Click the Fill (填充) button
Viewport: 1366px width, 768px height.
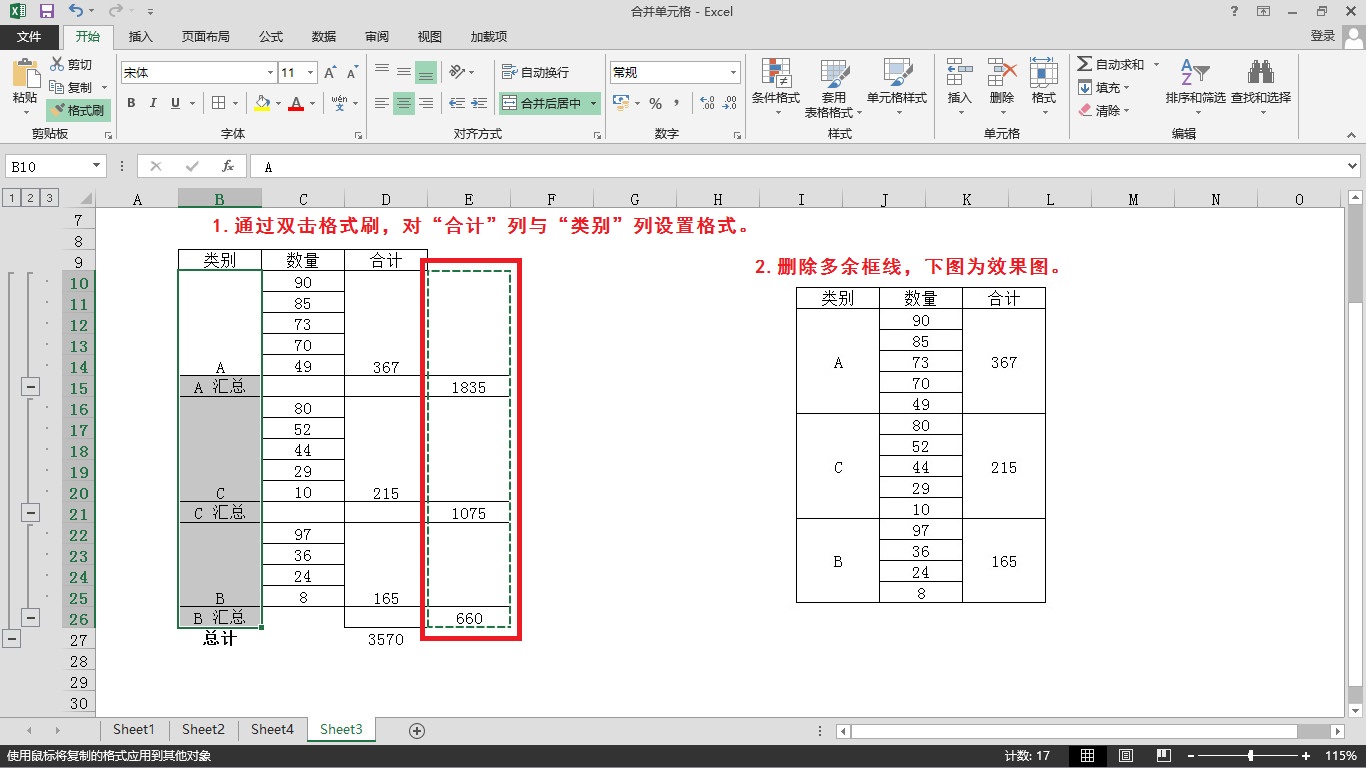click(1106, 88)
